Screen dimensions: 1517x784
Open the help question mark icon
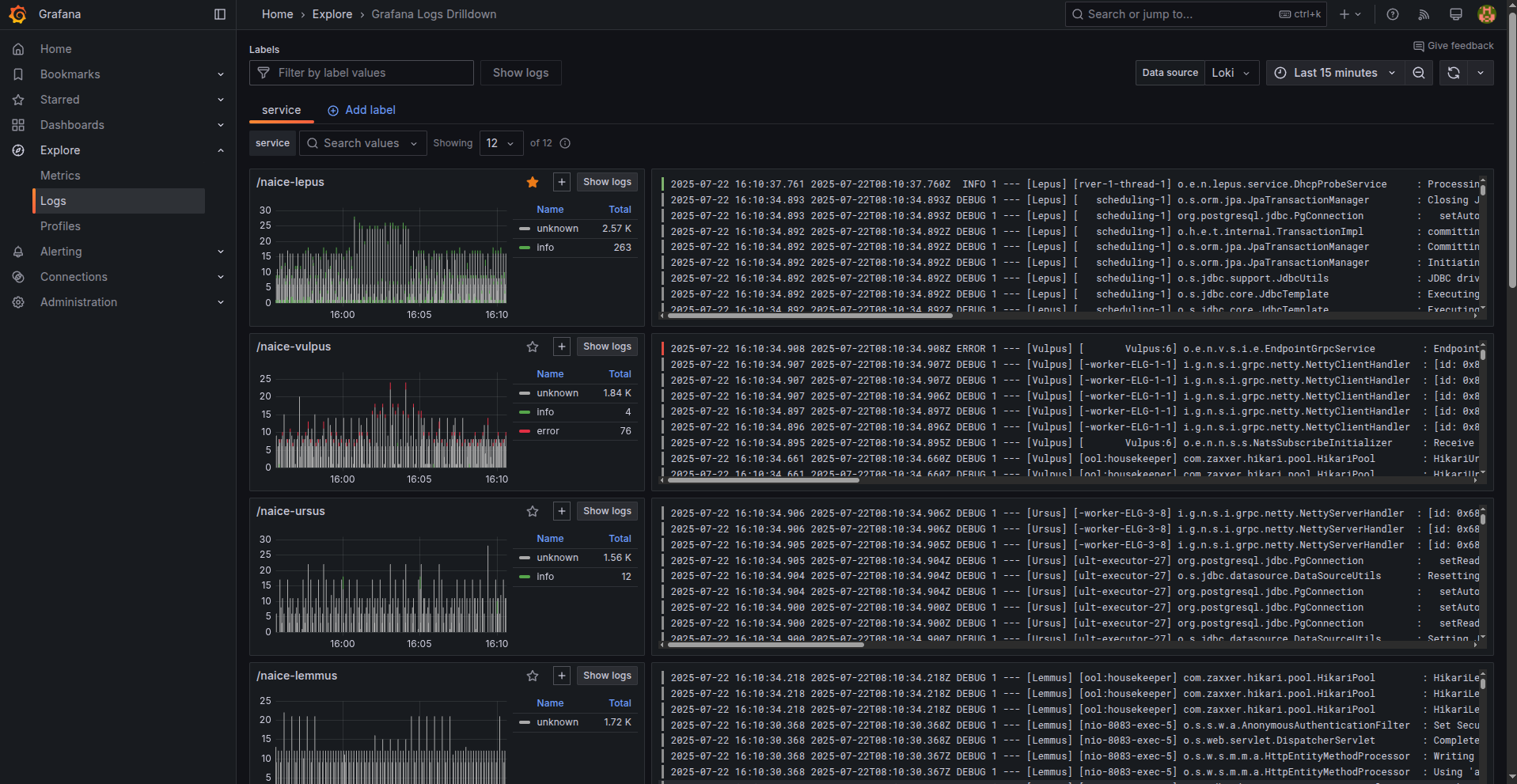click(1392, 14)
